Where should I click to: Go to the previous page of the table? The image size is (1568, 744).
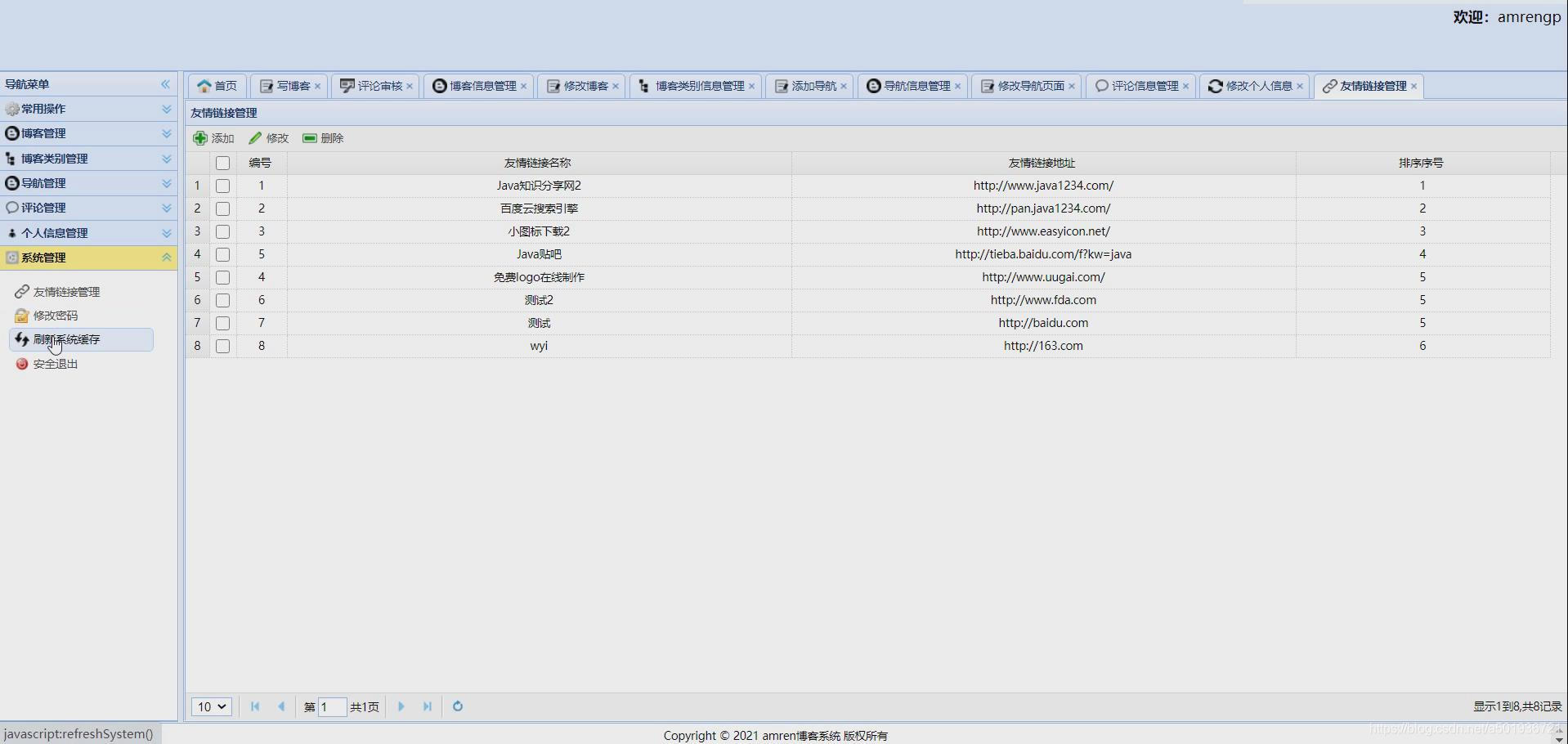[281, 706]
